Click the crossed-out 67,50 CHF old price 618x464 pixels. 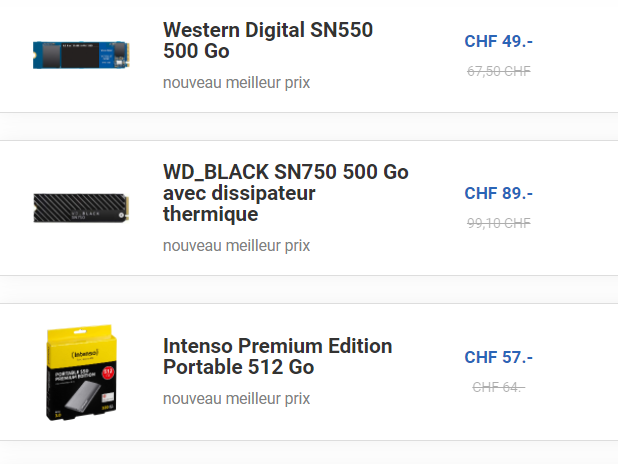point(498,71)
